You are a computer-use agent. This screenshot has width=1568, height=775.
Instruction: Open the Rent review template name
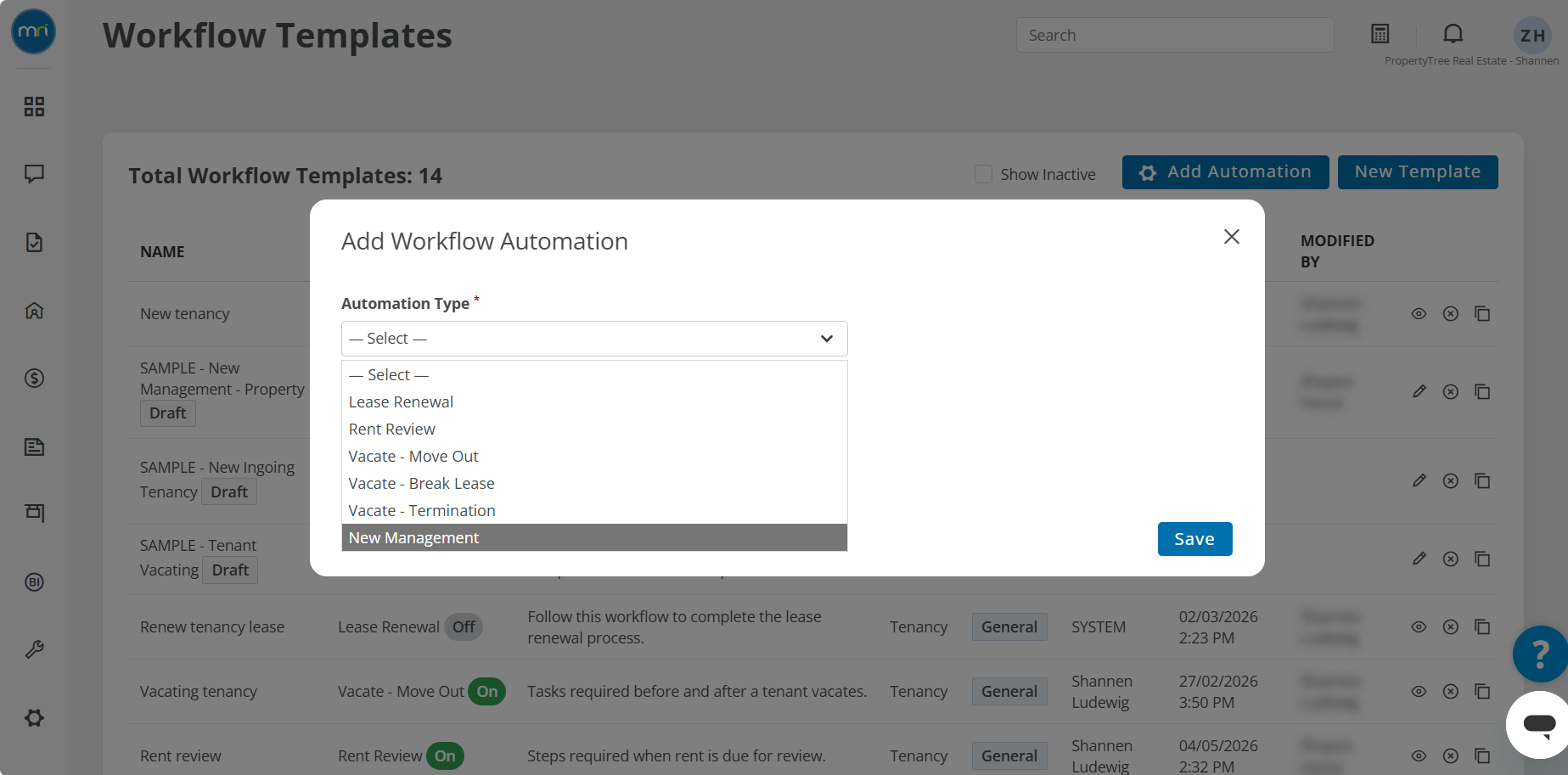(x=181, y=756)
